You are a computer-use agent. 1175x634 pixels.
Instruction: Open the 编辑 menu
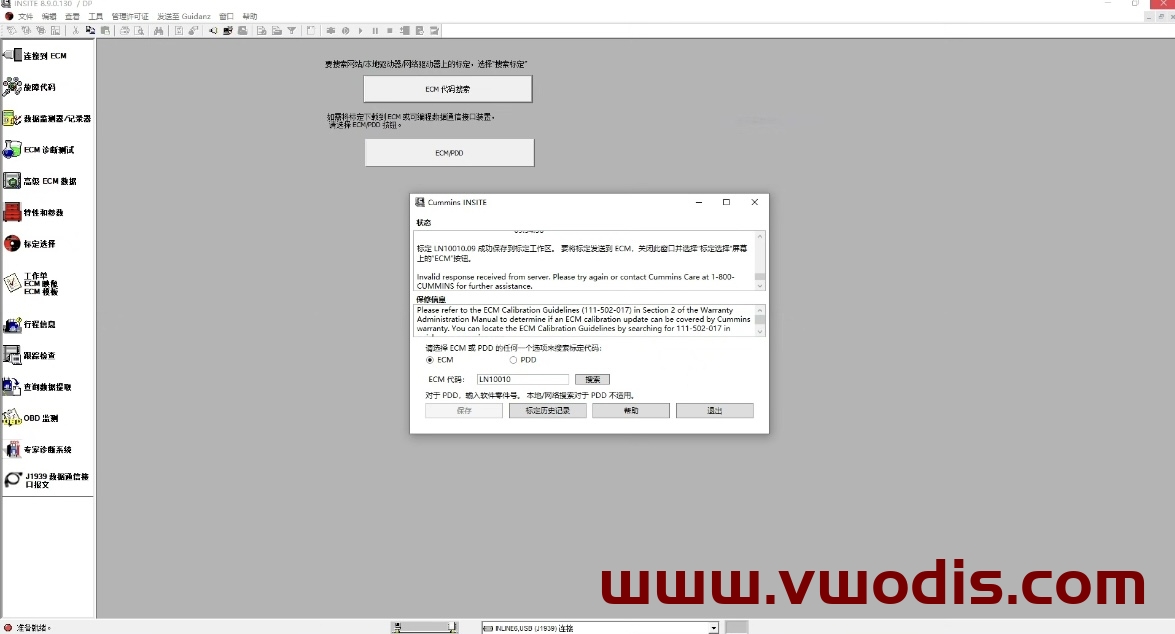point(49,16)
